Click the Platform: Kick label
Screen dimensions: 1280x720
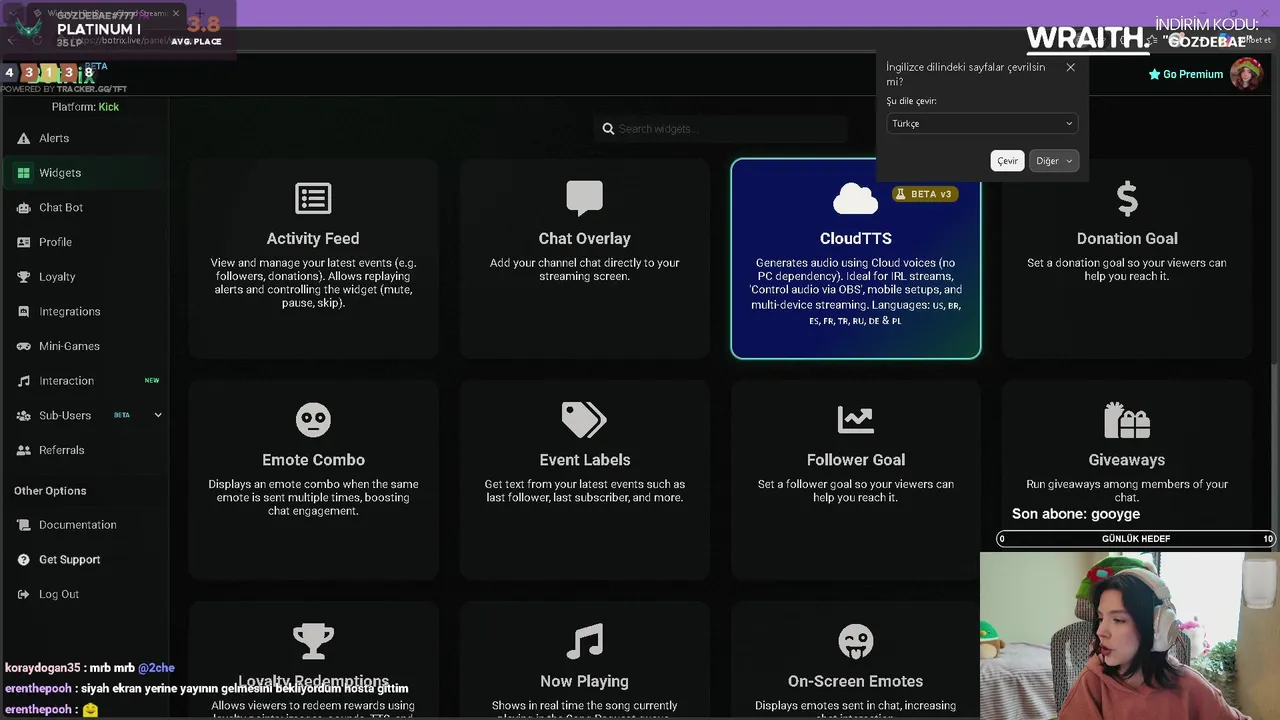point(85,107)
